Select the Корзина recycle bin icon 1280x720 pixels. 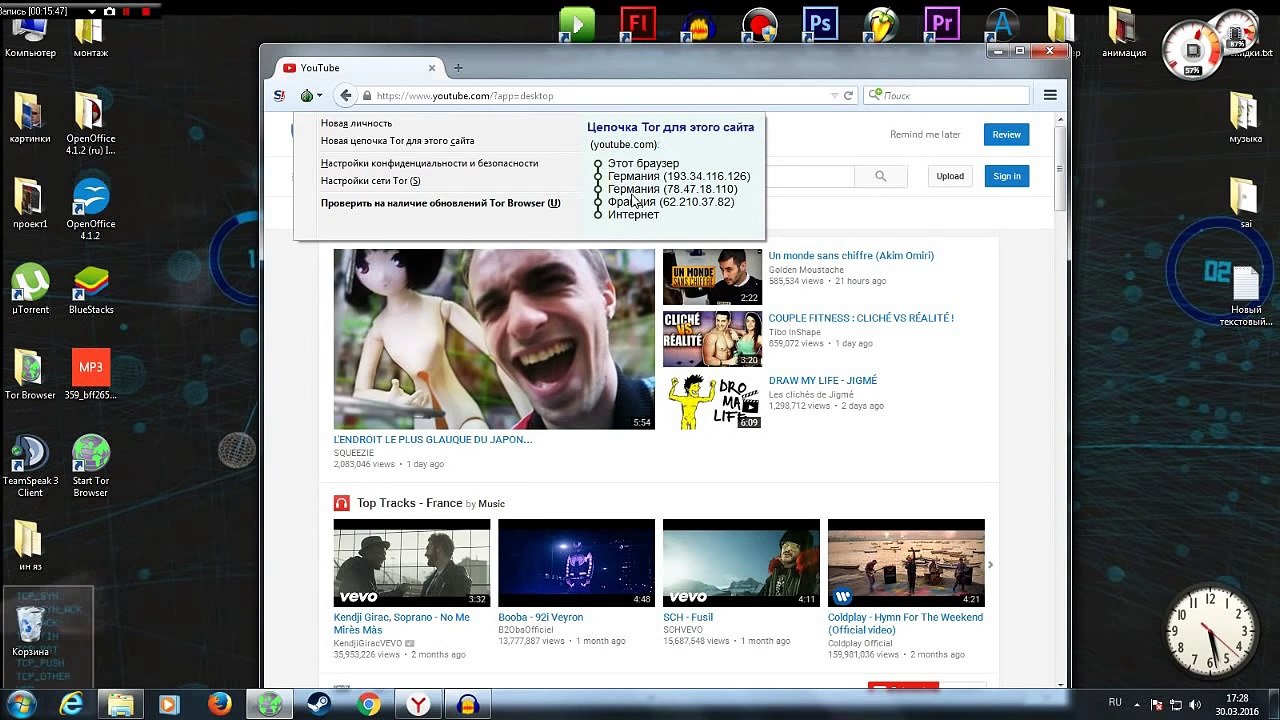point(30,630)
